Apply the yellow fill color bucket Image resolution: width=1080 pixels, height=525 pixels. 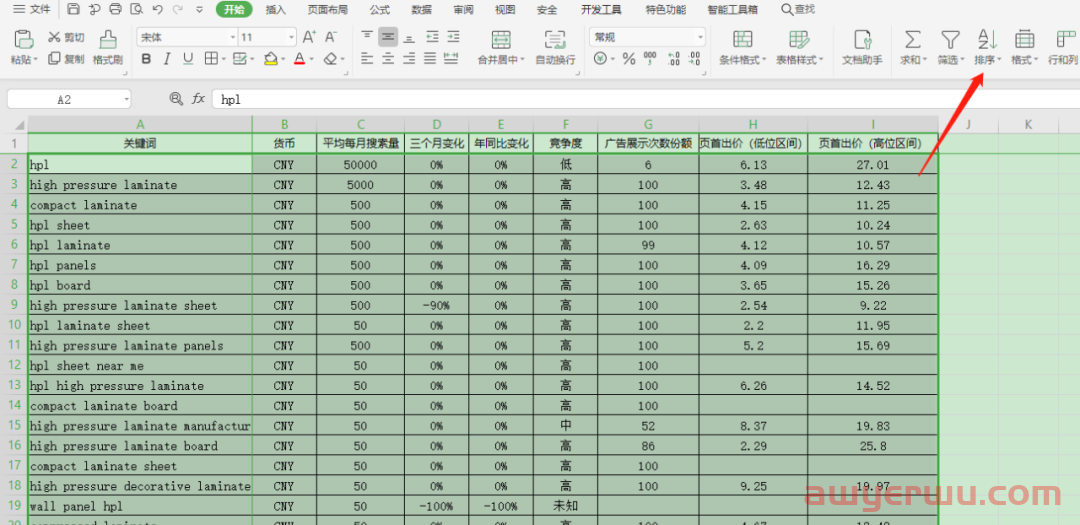click(x=271, y=59)
